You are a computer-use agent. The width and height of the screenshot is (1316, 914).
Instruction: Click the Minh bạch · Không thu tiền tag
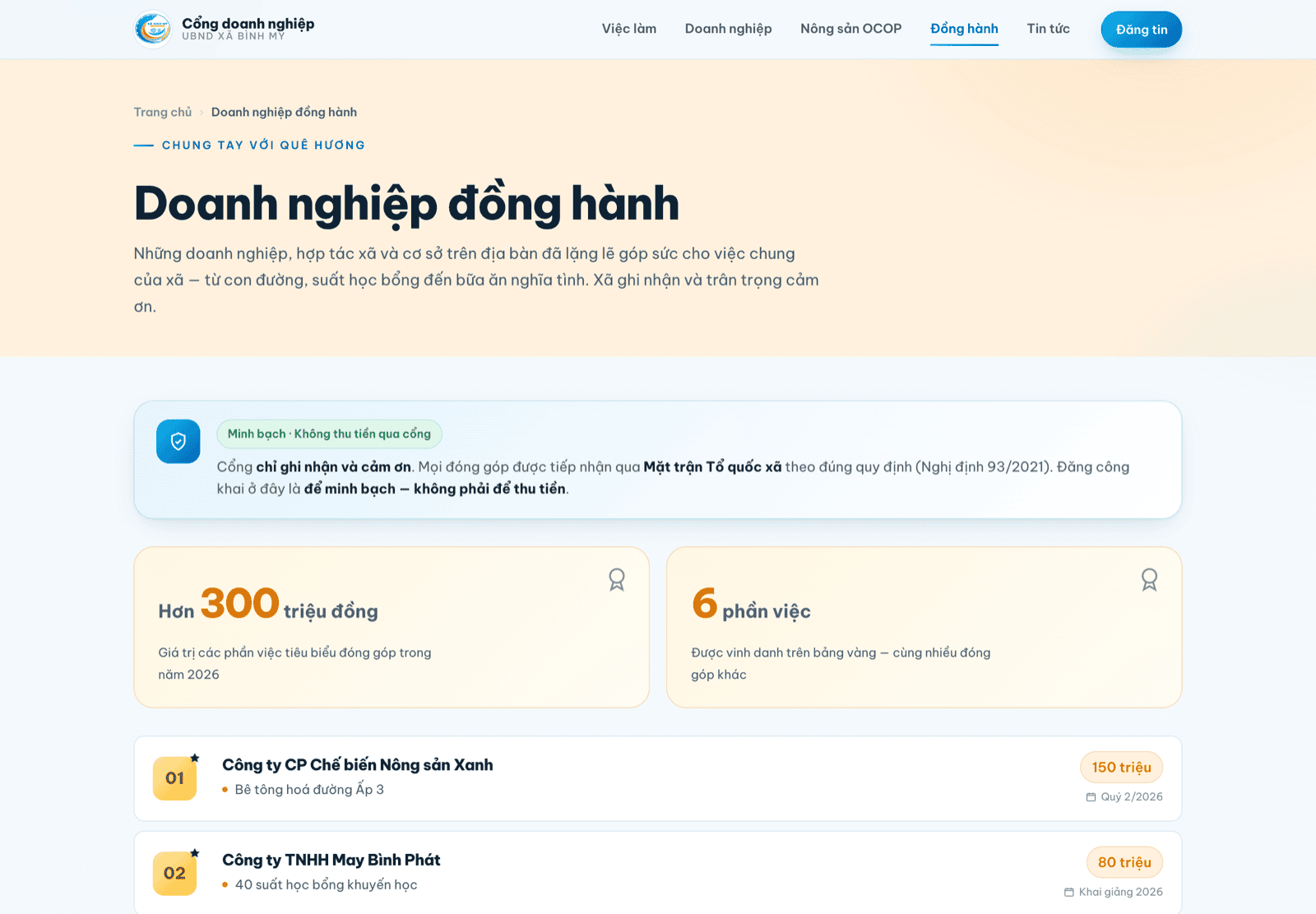[x=329, y=434]
